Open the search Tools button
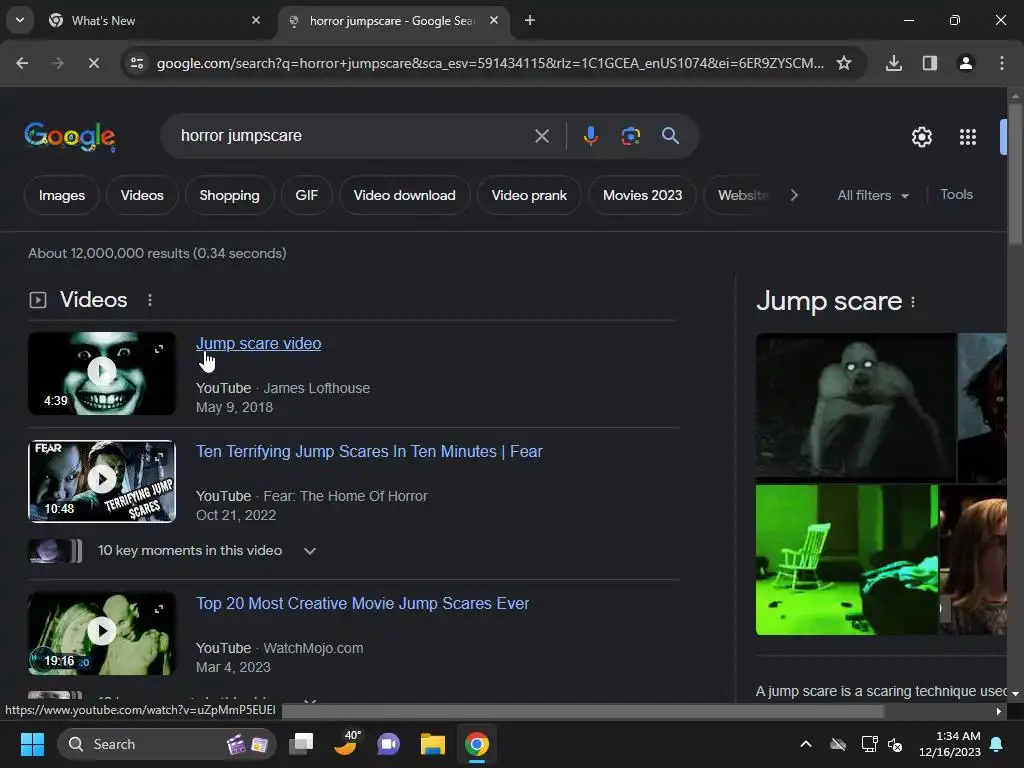The image size is (1024, 768). [x=956, y=195]
